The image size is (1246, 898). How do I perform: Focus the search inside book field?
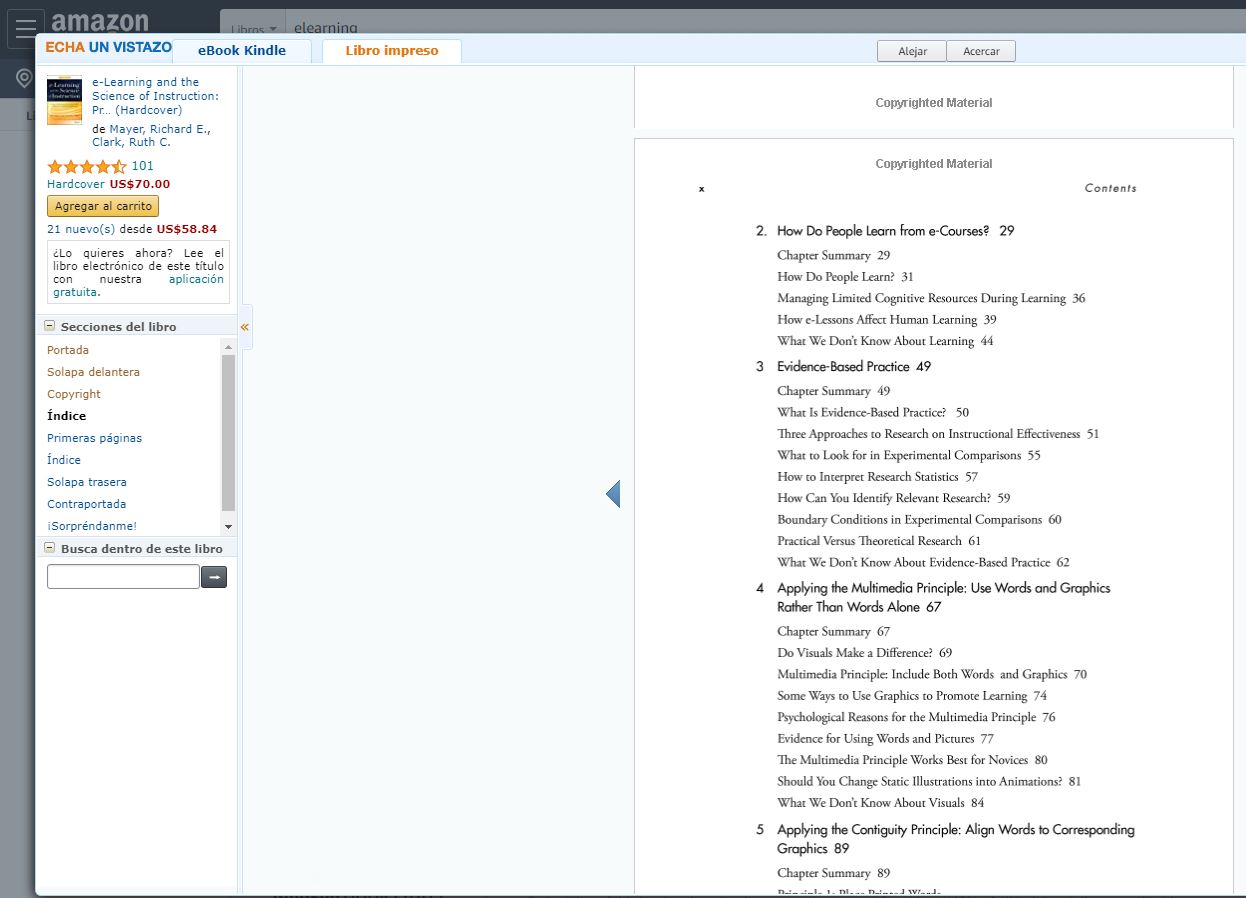[123, 577]
